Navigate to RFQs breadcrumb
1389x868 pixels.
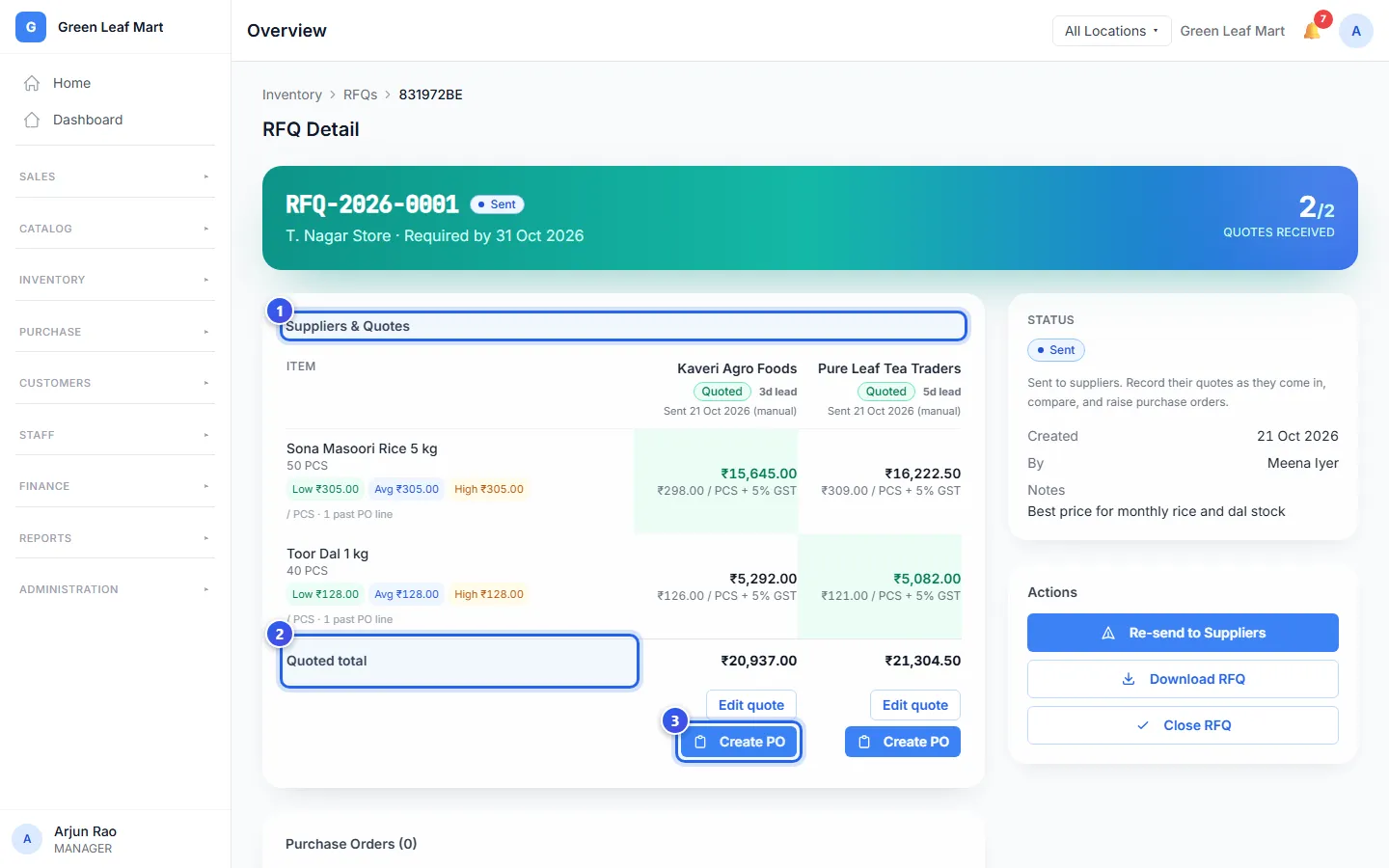360,95
